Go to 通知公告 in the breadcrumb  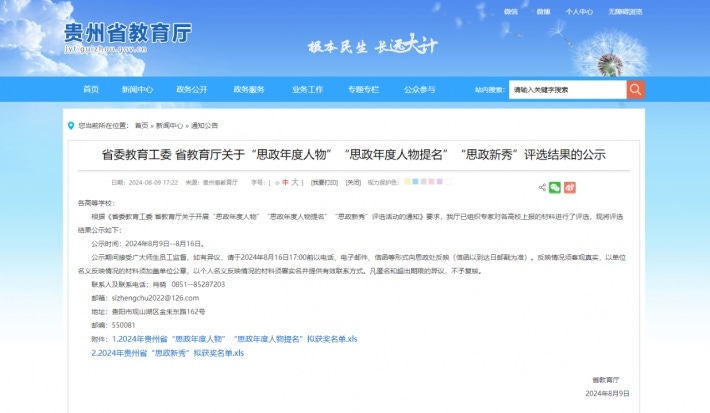tap(204, 125)
